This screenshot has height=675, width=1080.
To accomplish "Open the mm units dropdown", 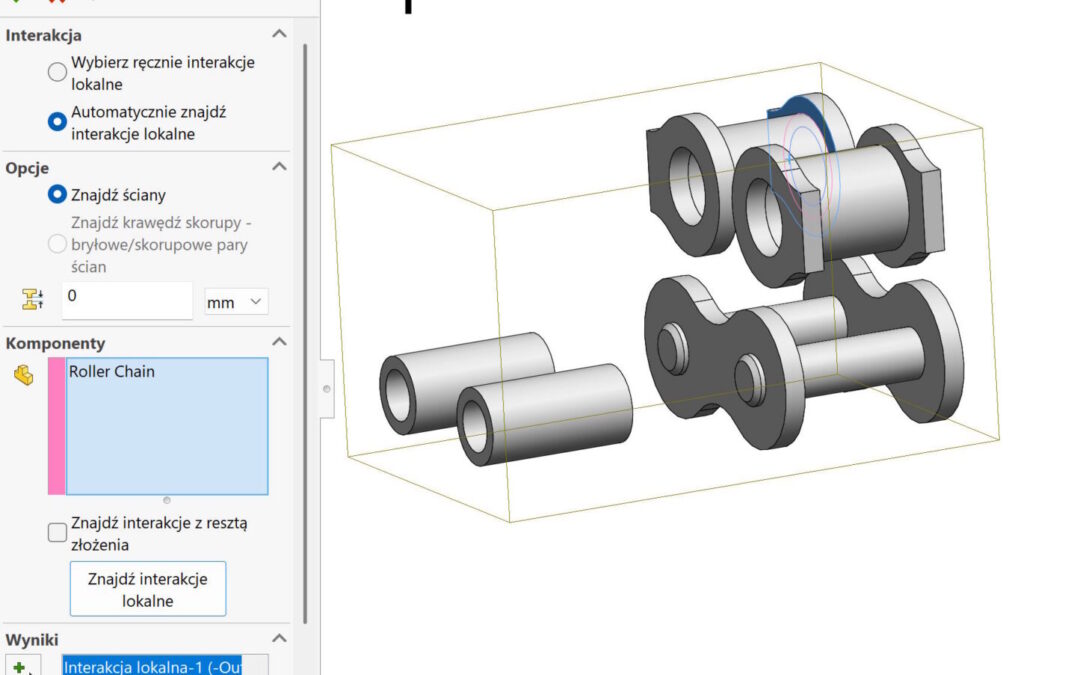I will tap(236, 301).
